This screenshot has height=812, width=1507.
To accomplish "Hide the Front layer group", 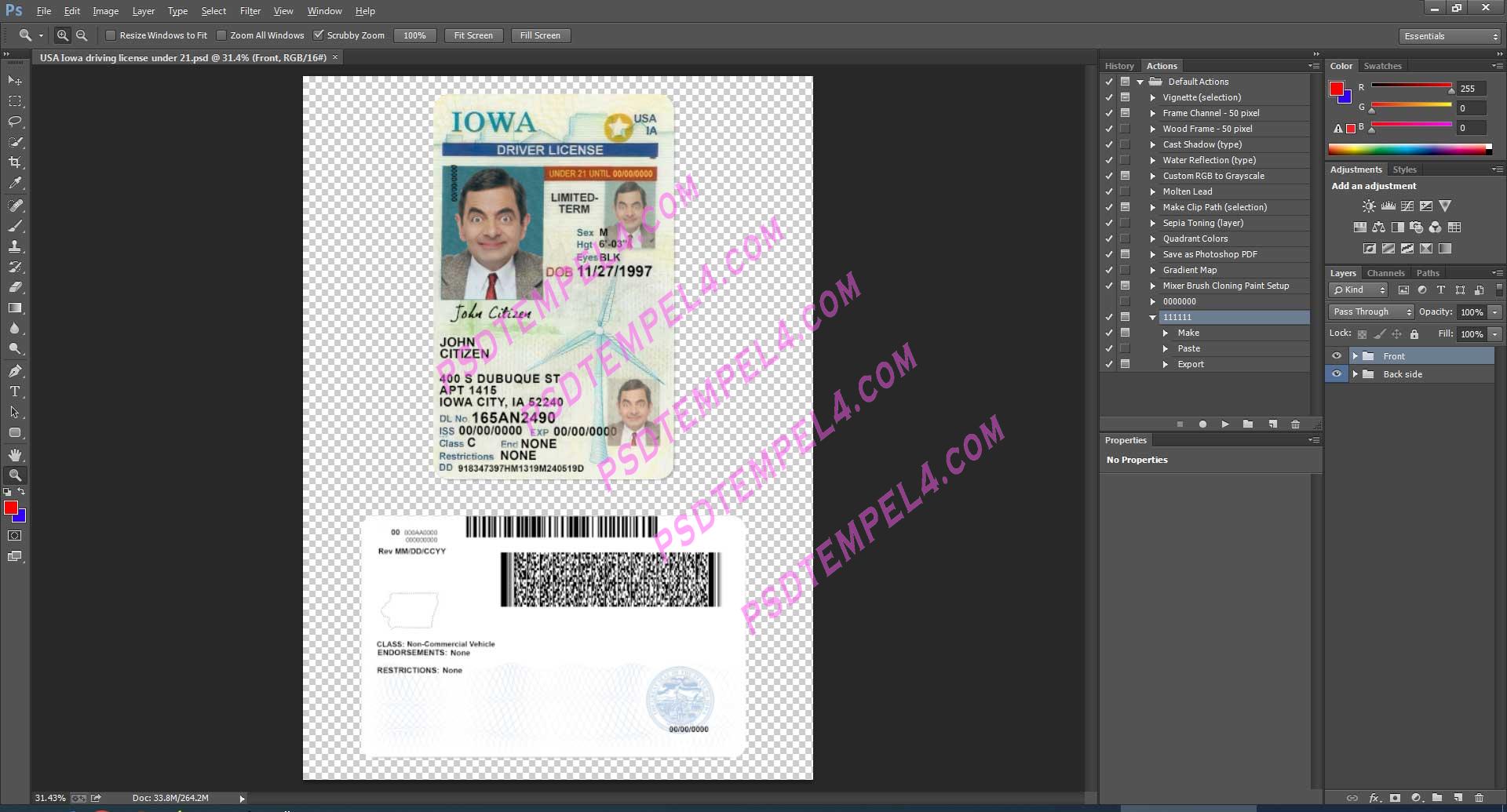I will tap(1337, 355).
